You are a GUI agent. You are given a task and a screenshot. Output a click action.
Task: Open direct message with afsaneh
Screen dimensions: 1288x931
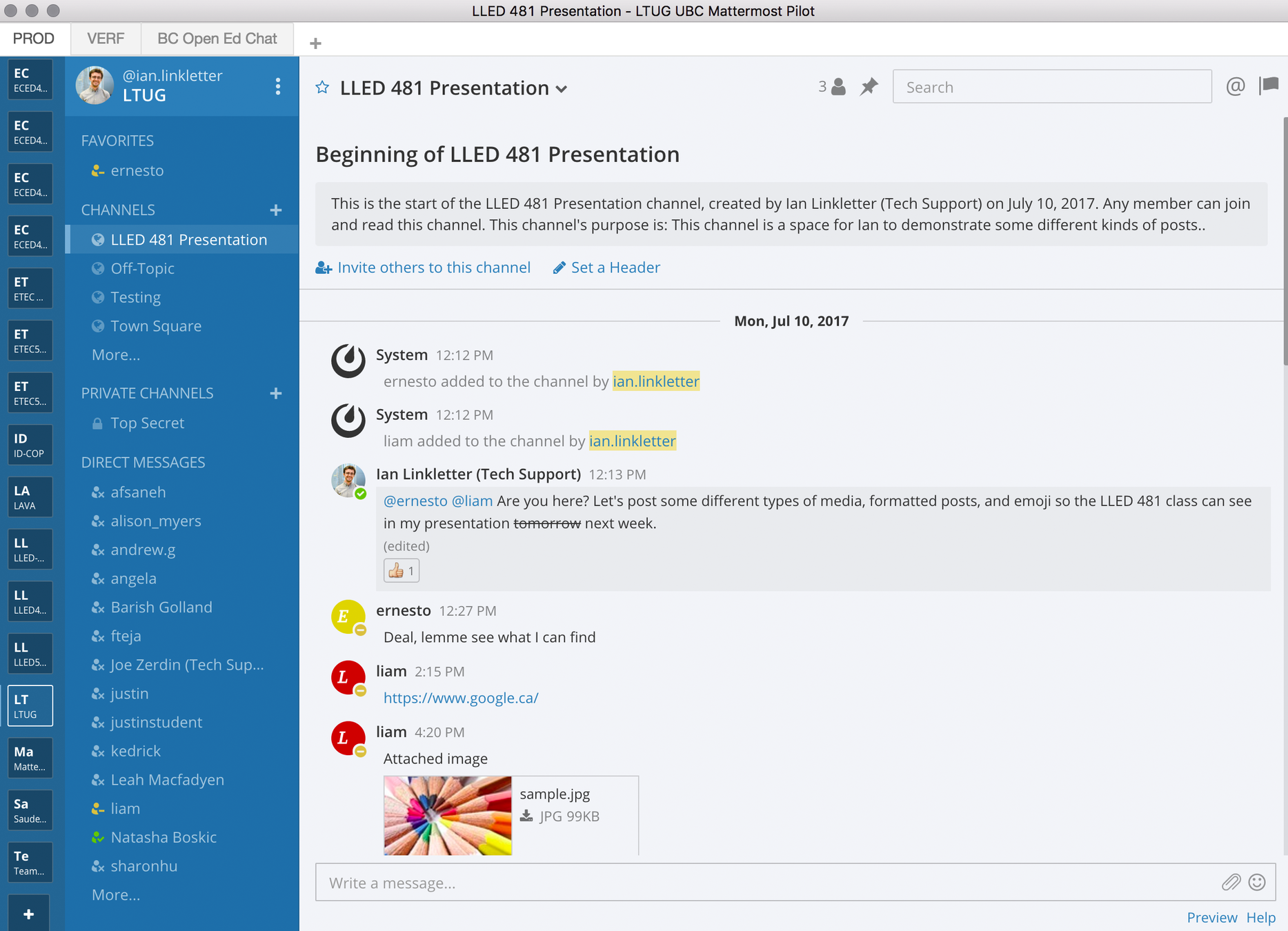pos(138,492)
